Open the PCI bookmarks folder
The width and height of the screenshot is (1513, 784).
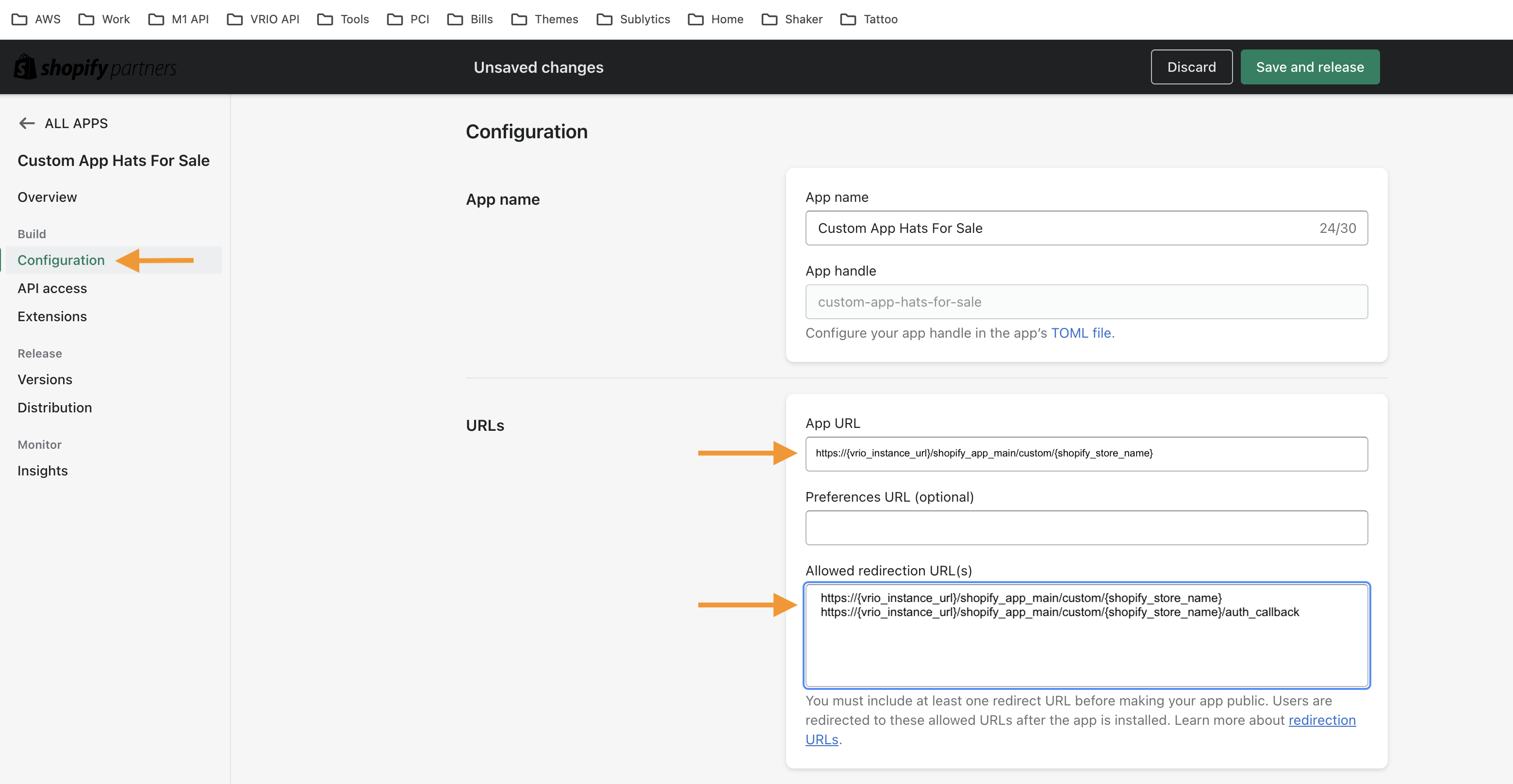pyautogui.click(x=408, y=19)
